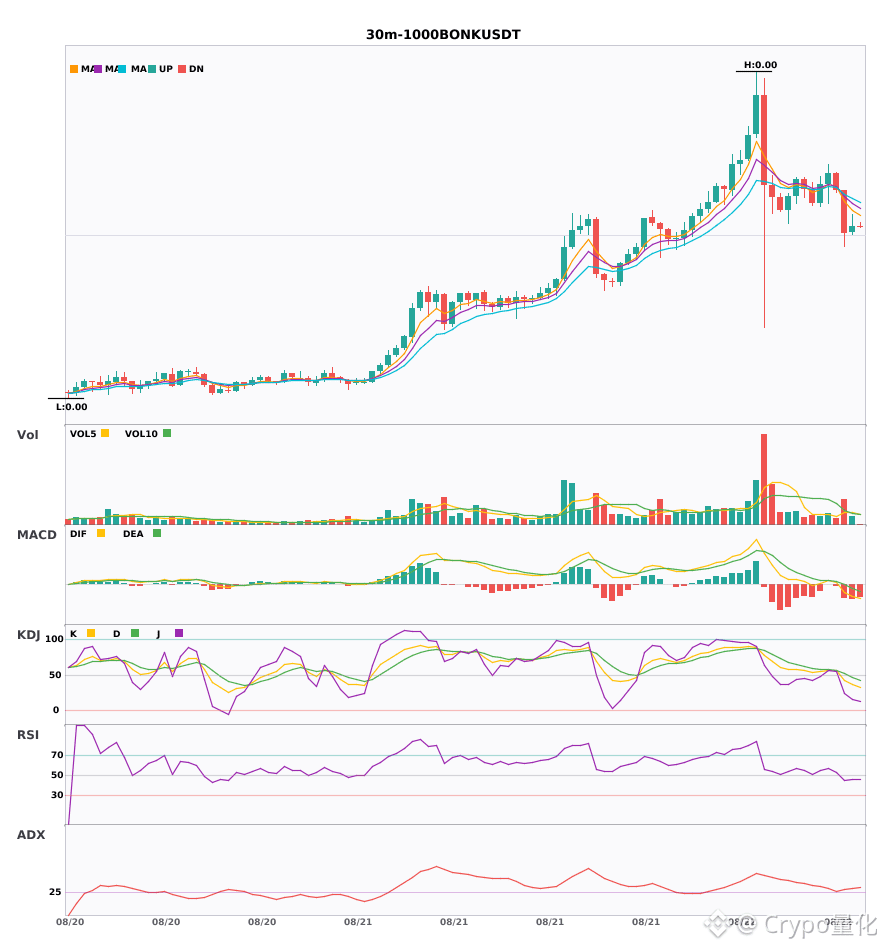Click the RSI axis value 30
This screenshot has height=950, width=885.
pos(57,795)
